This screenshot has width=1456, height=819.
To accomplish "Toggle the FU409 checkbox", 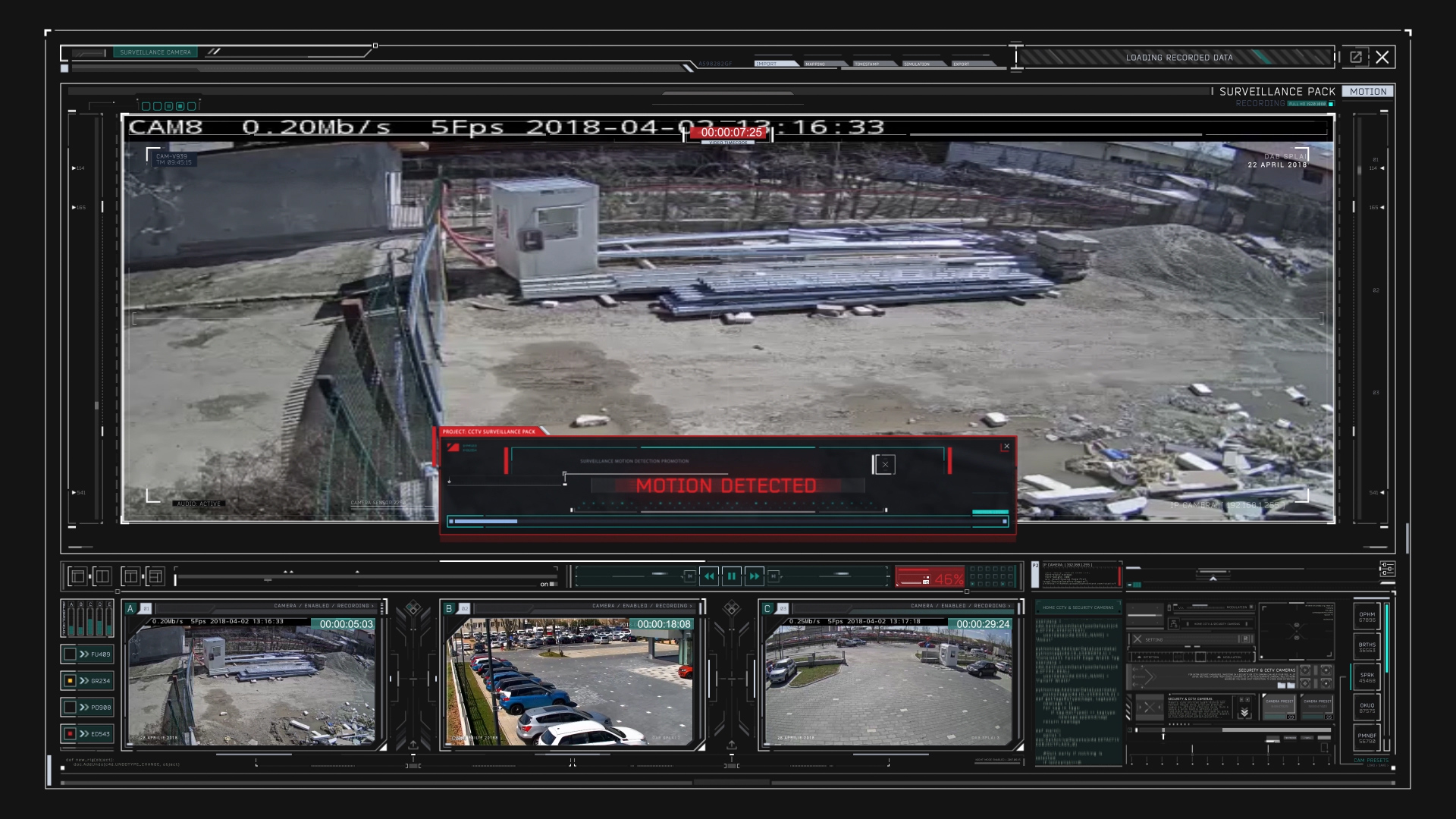I will [x=70, y=654].
